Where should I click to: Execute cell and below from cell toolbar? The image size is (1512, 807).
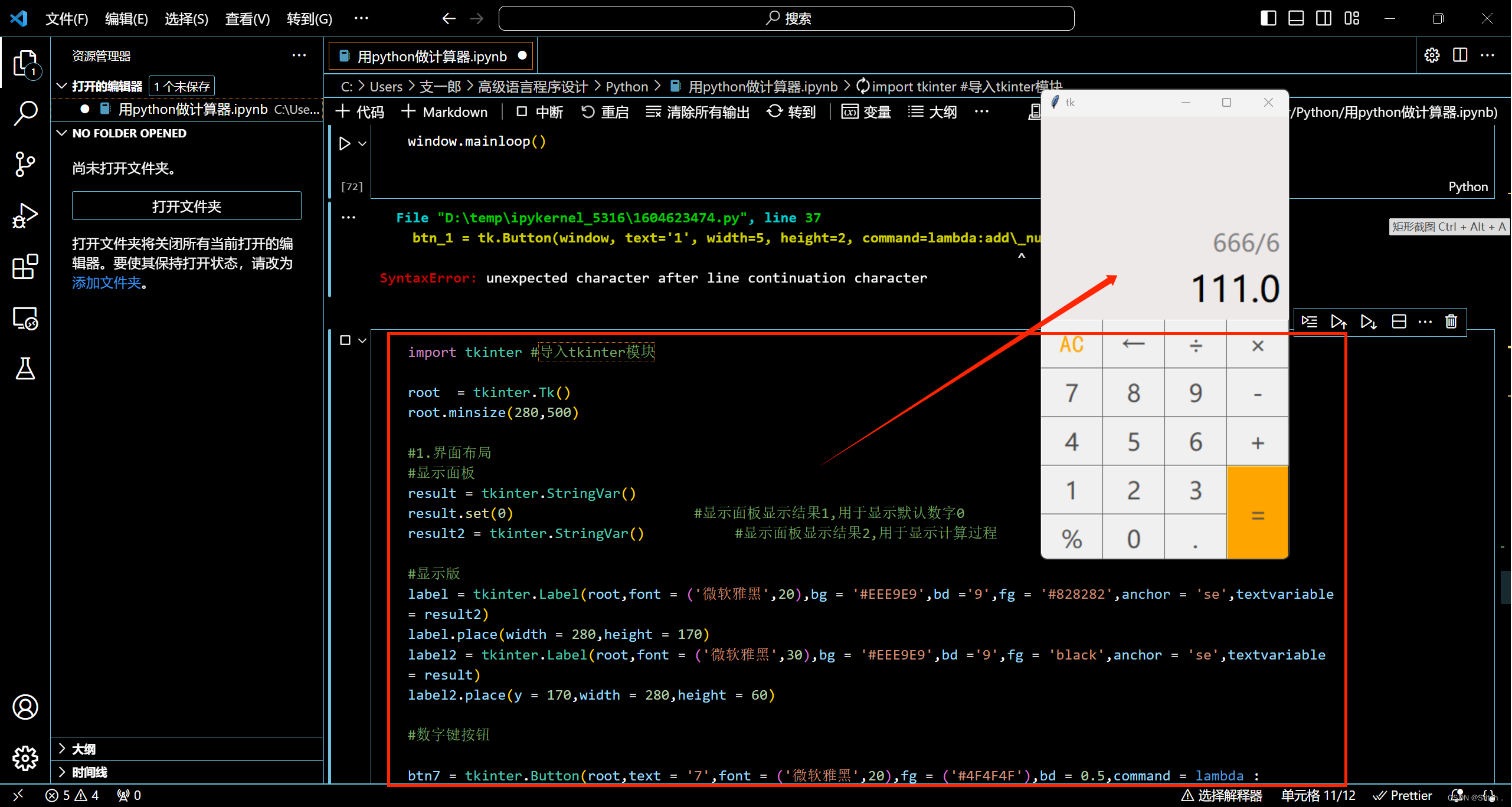(1369, 322)
